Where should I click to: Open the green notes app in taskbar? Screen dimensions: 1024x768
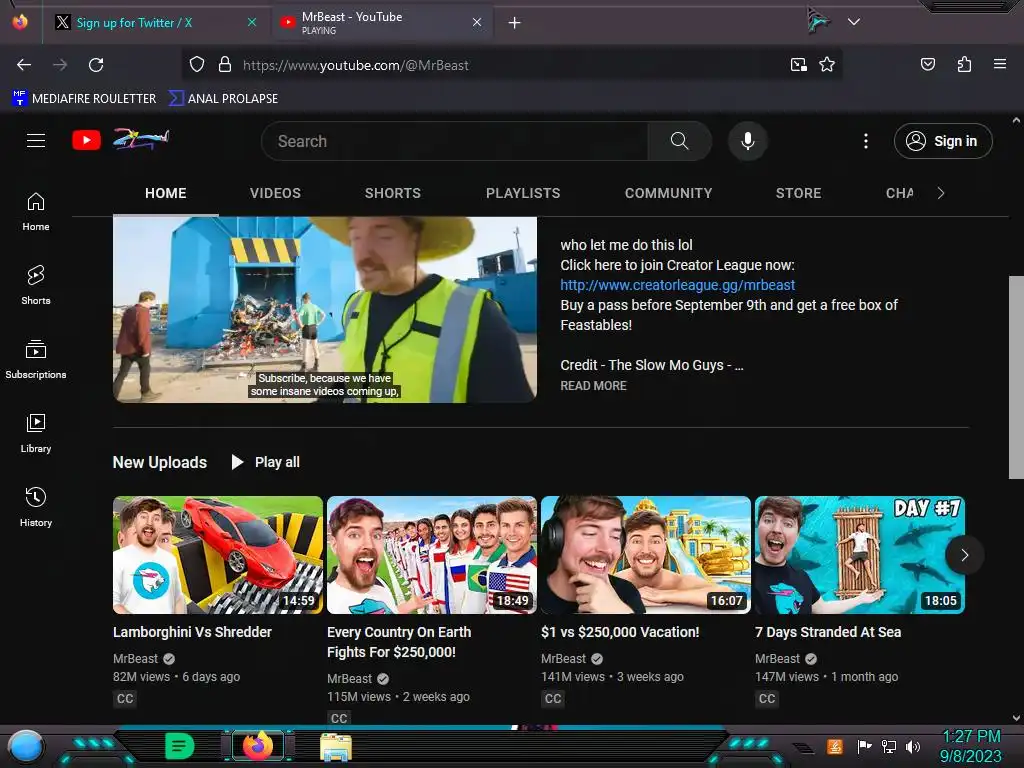coord(179,746)
